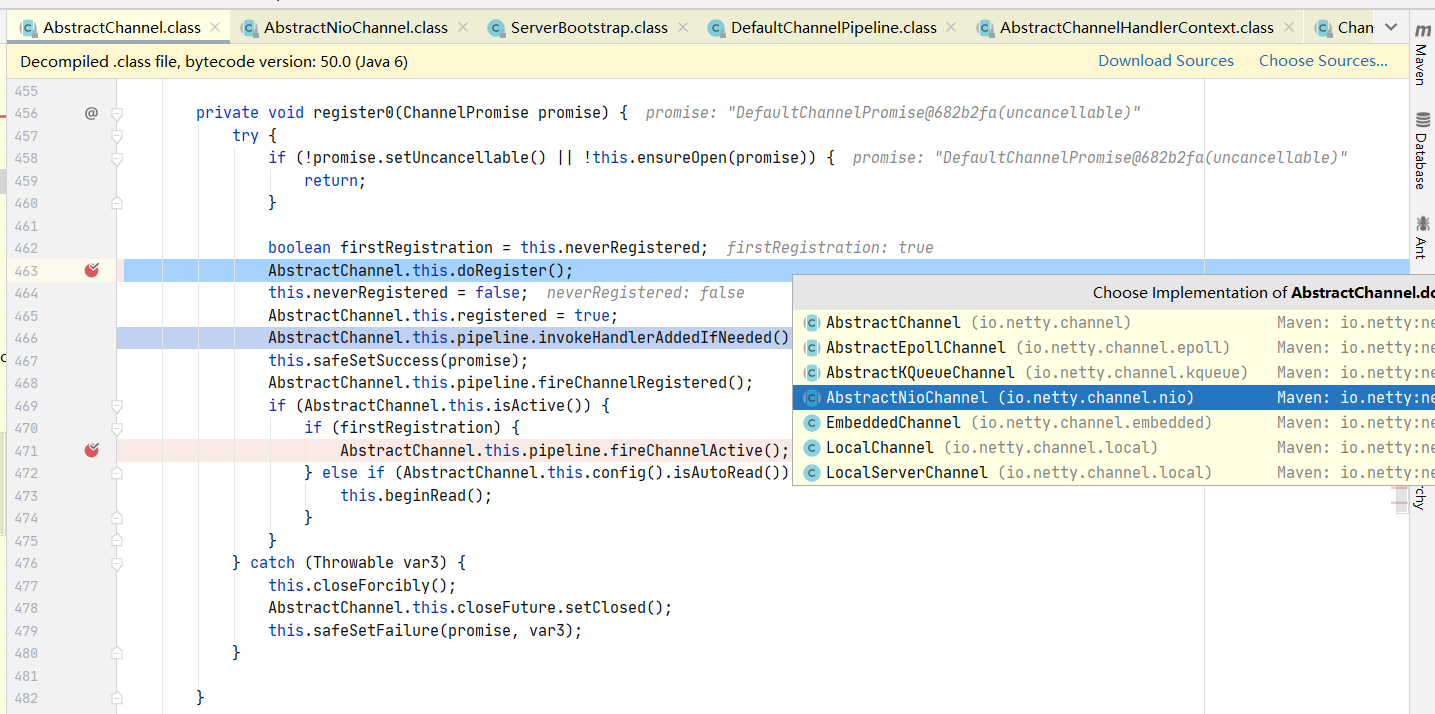Open Ant tool window
This screenshot has height=714, width=1435.
click(x=1421, y=237)
